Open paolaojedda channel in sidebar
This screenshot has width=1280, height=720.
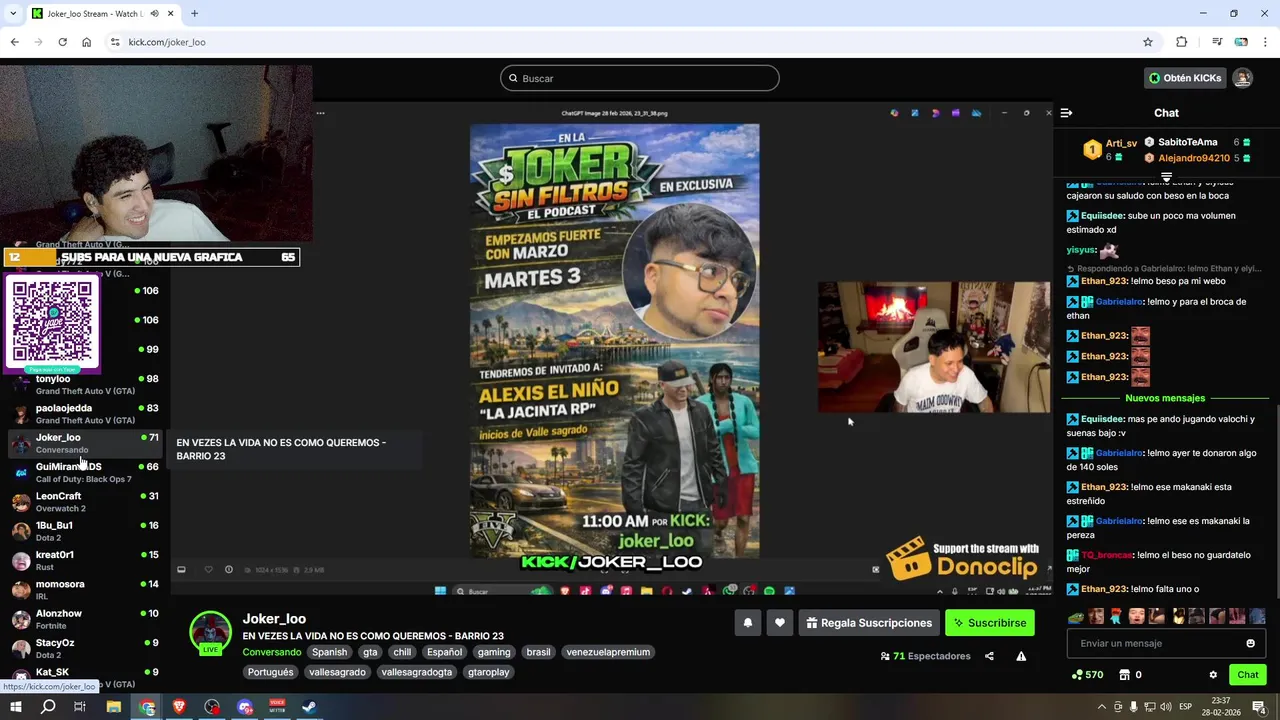pyautogui.click(x=84, y=414)
